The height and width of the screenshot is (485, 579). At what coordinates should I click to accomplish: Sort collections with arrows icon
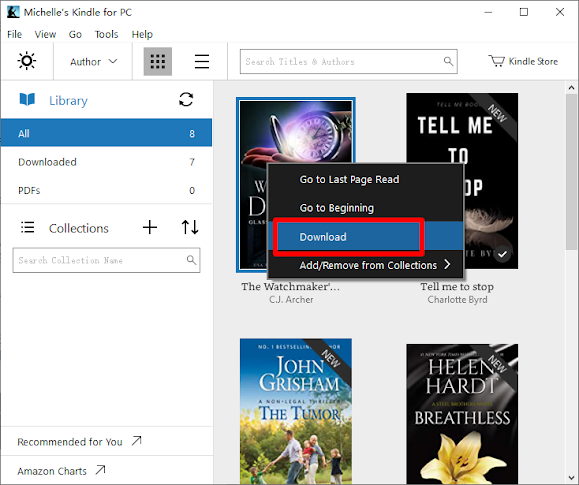[x=190, y=227]
